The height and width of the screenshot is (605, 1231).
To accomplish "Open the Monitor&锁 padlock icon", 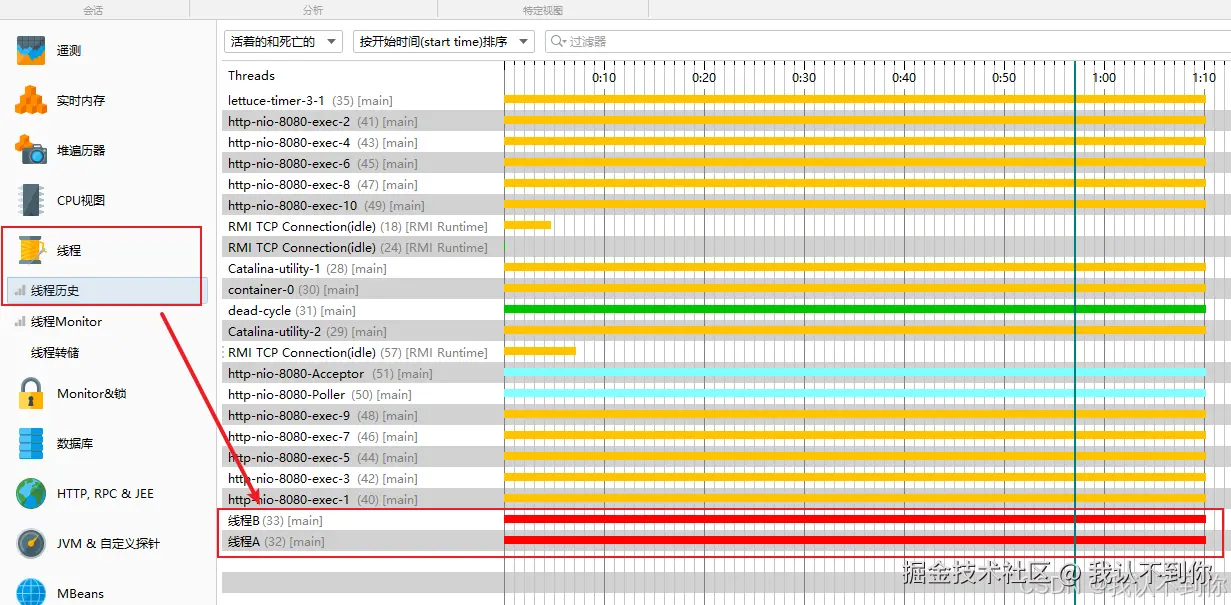I will coord(31,393).
